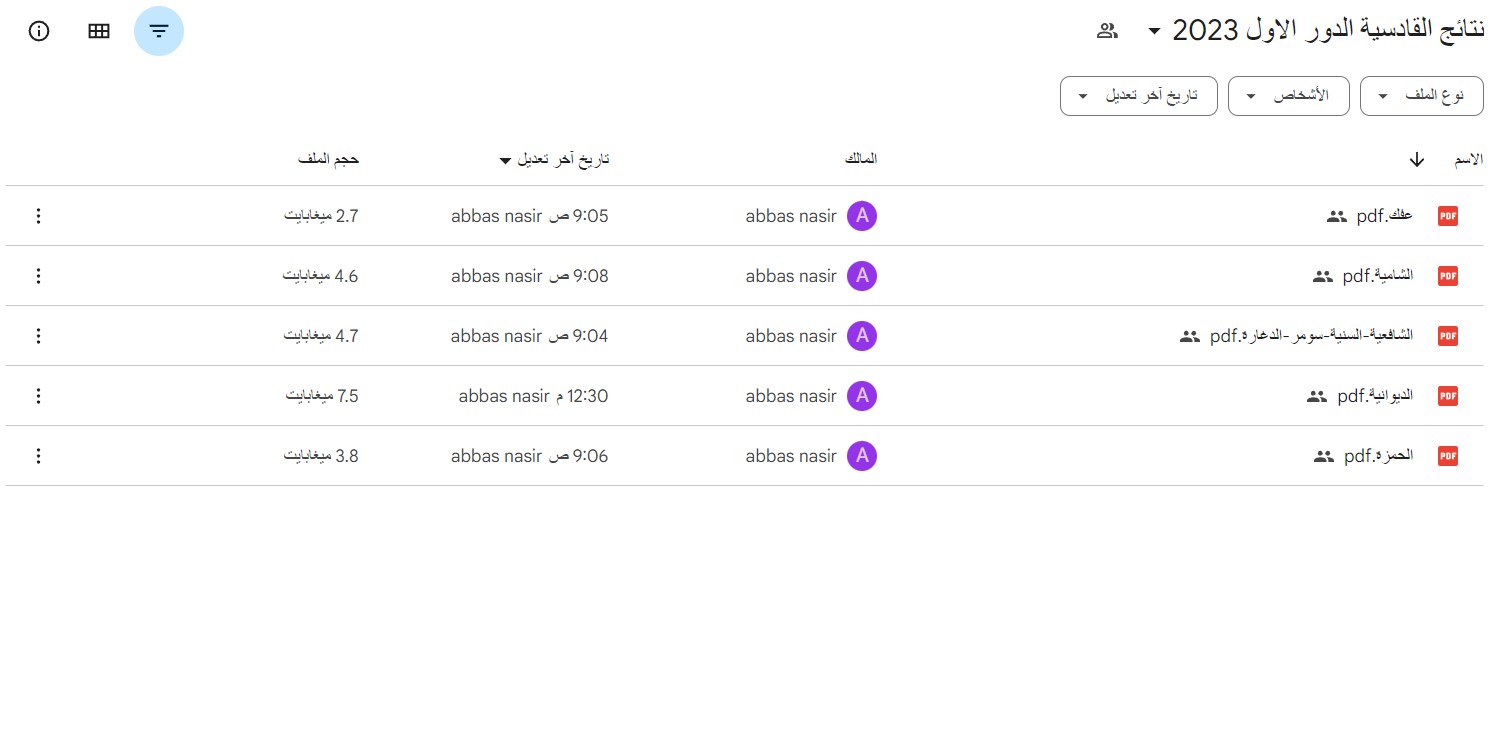Click the PDF icon of الشافعية-السنية-سومر-الدغاره file
The width and height of the screenshot is (1501, 741).
(x=1447, y=336)
